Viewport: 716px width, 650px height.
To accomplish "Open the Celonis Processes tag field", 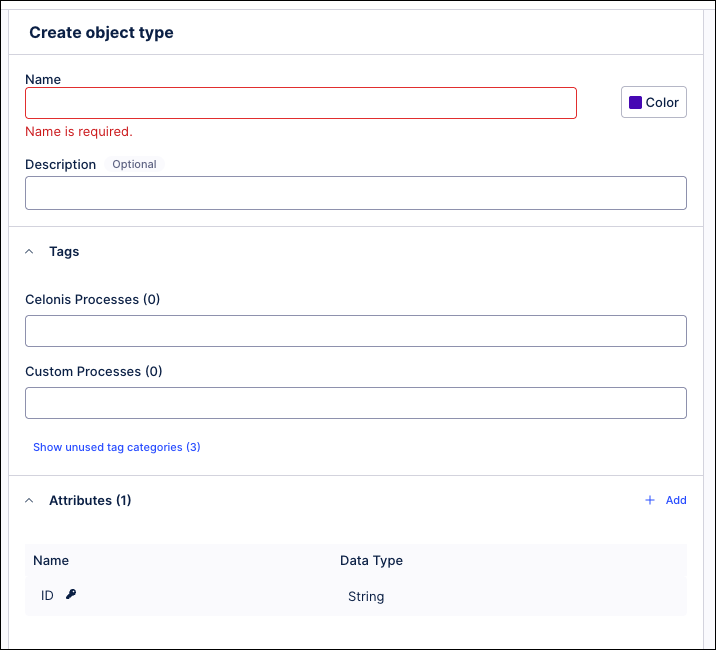I will [355, 331].
